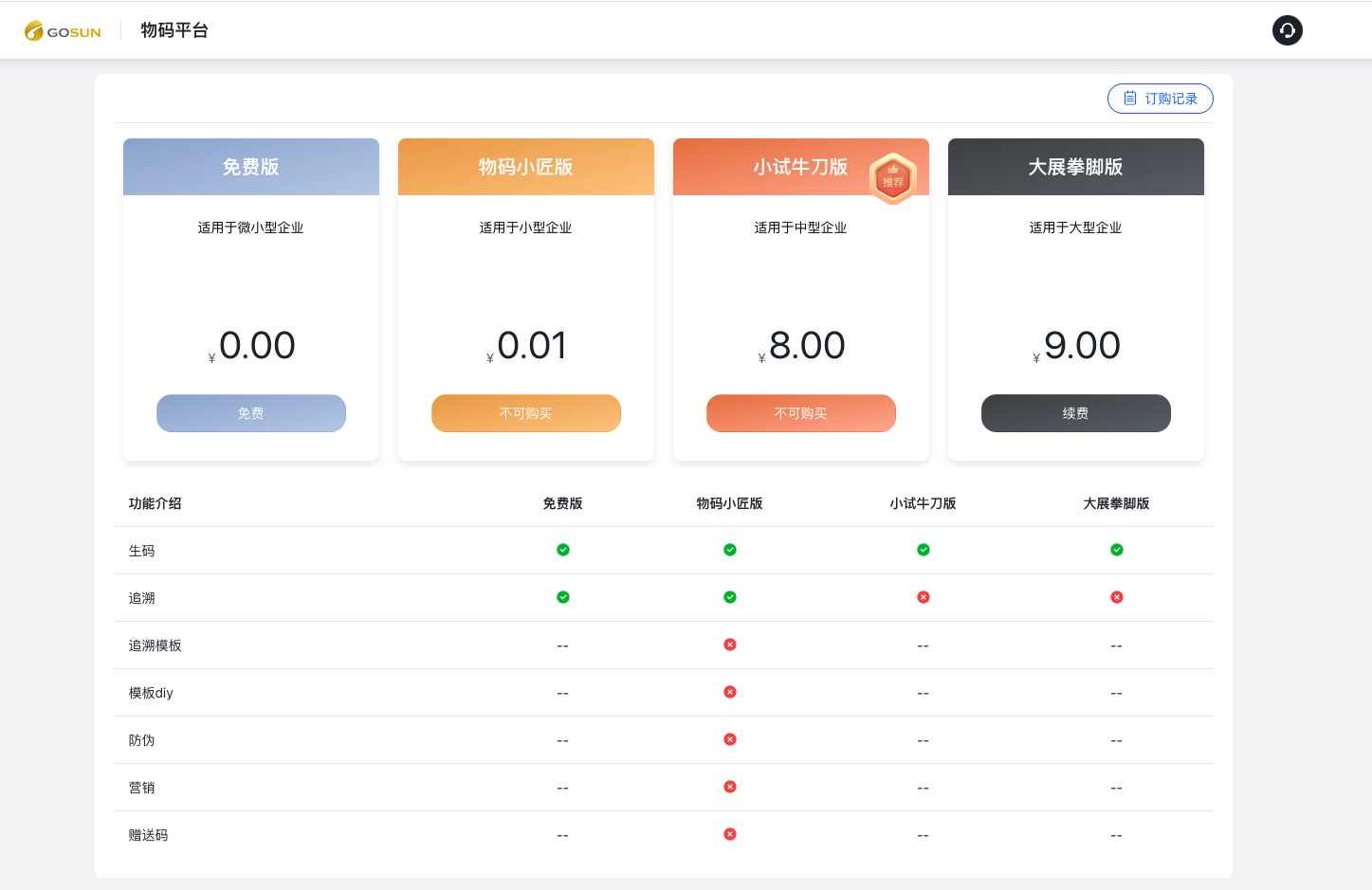This screenshot has width=1372, height=890.
Task: Click the 9.00 price
Action: [x=1082, y=346]
